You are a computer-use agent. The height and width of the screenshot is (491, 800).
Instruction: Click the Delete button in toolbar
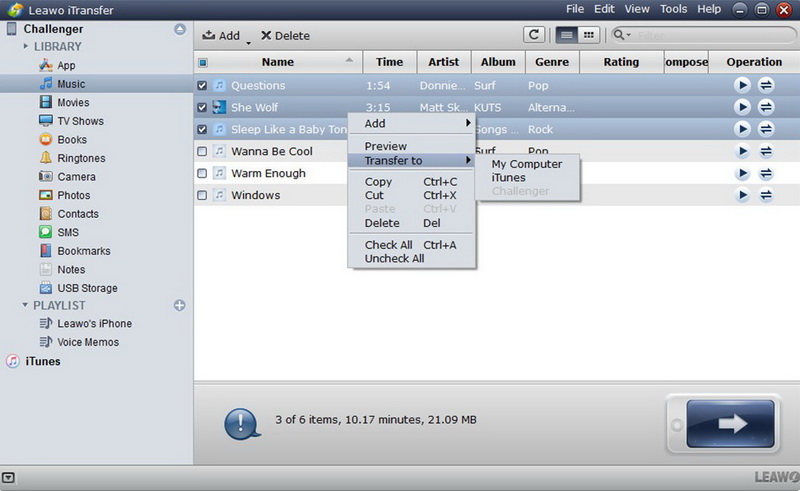coord(285,36)
